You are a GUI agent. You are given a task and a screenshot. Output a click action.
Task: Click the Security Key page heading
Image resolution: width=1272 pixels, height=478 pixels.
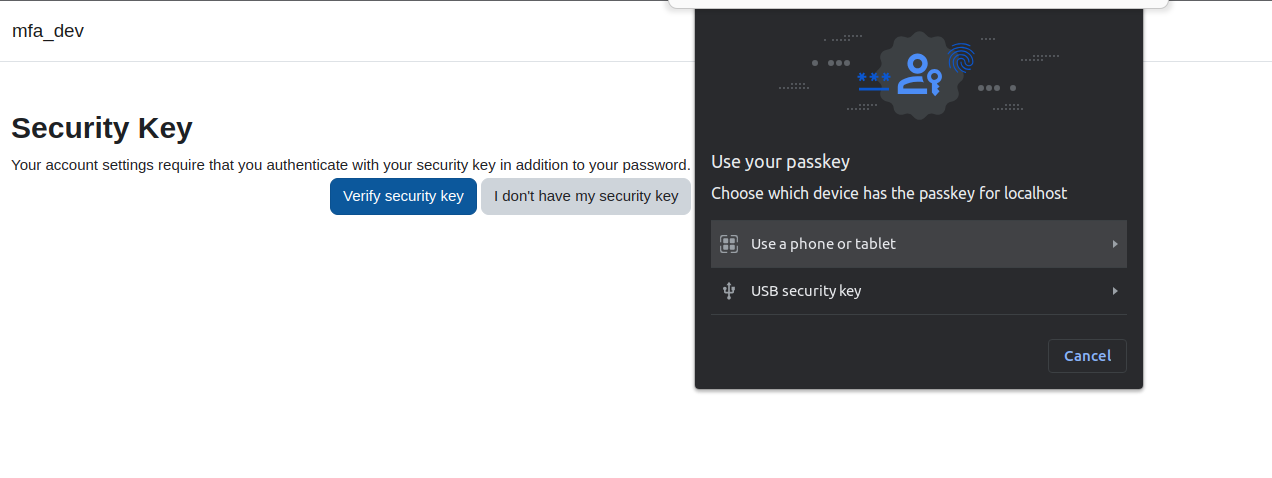102,128
